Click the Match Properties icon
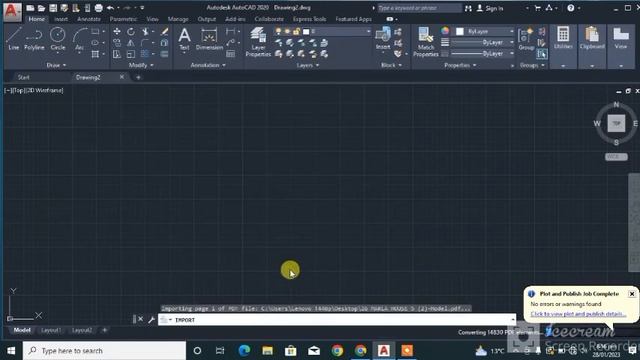 pos(425,42)
